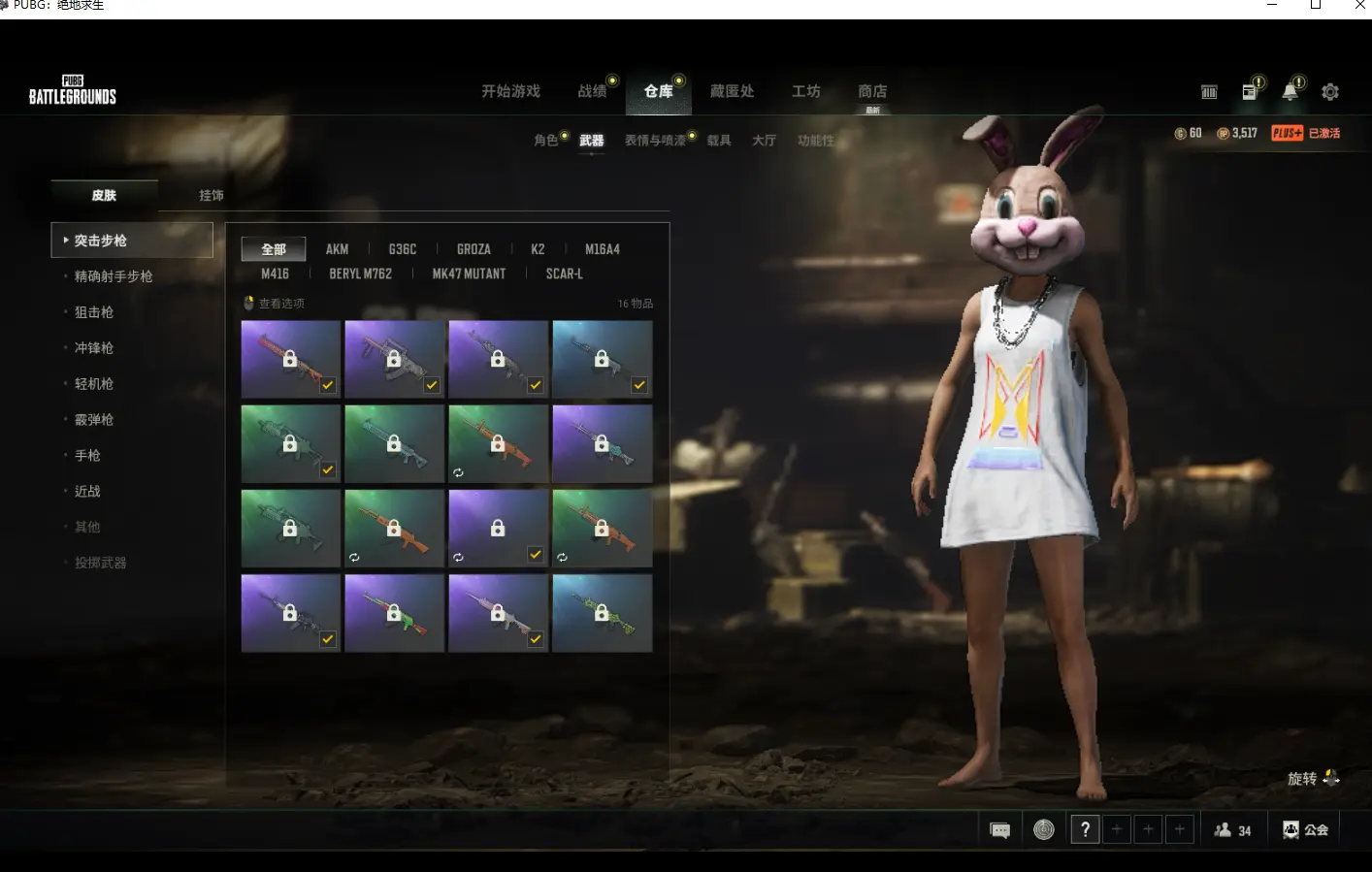Open the 商店 tab
The width and height of the screenshot is (1372, 872).
coord(872,91)
